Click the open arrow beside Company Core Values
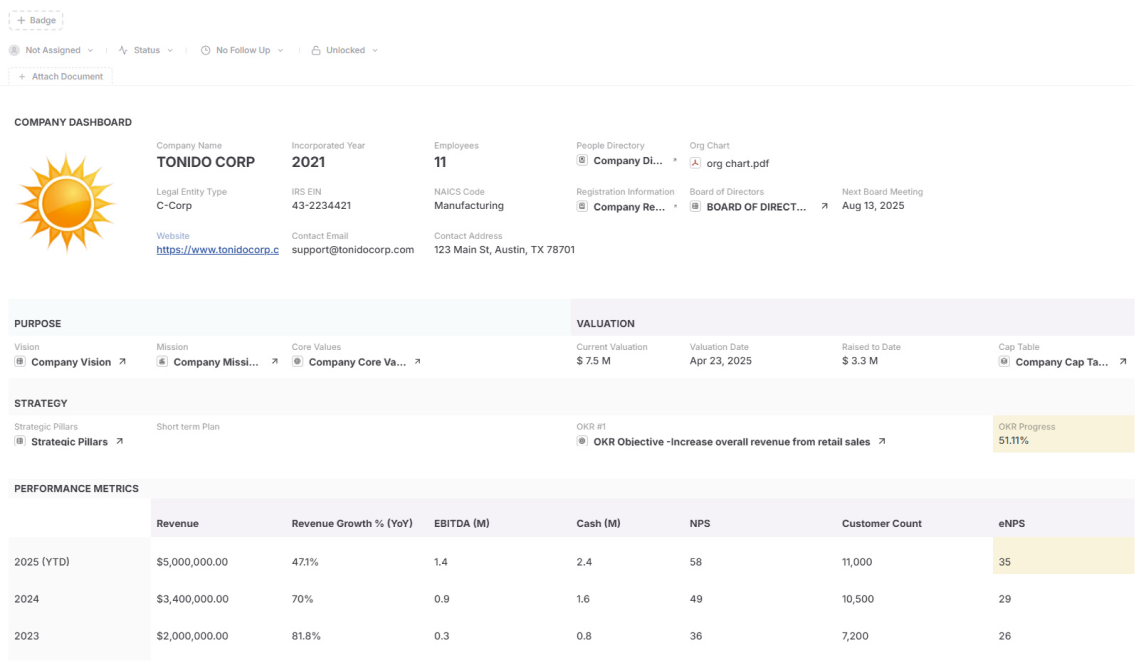Image resolution: width=1135 pixels, height=661 pixels. point(418,361)
